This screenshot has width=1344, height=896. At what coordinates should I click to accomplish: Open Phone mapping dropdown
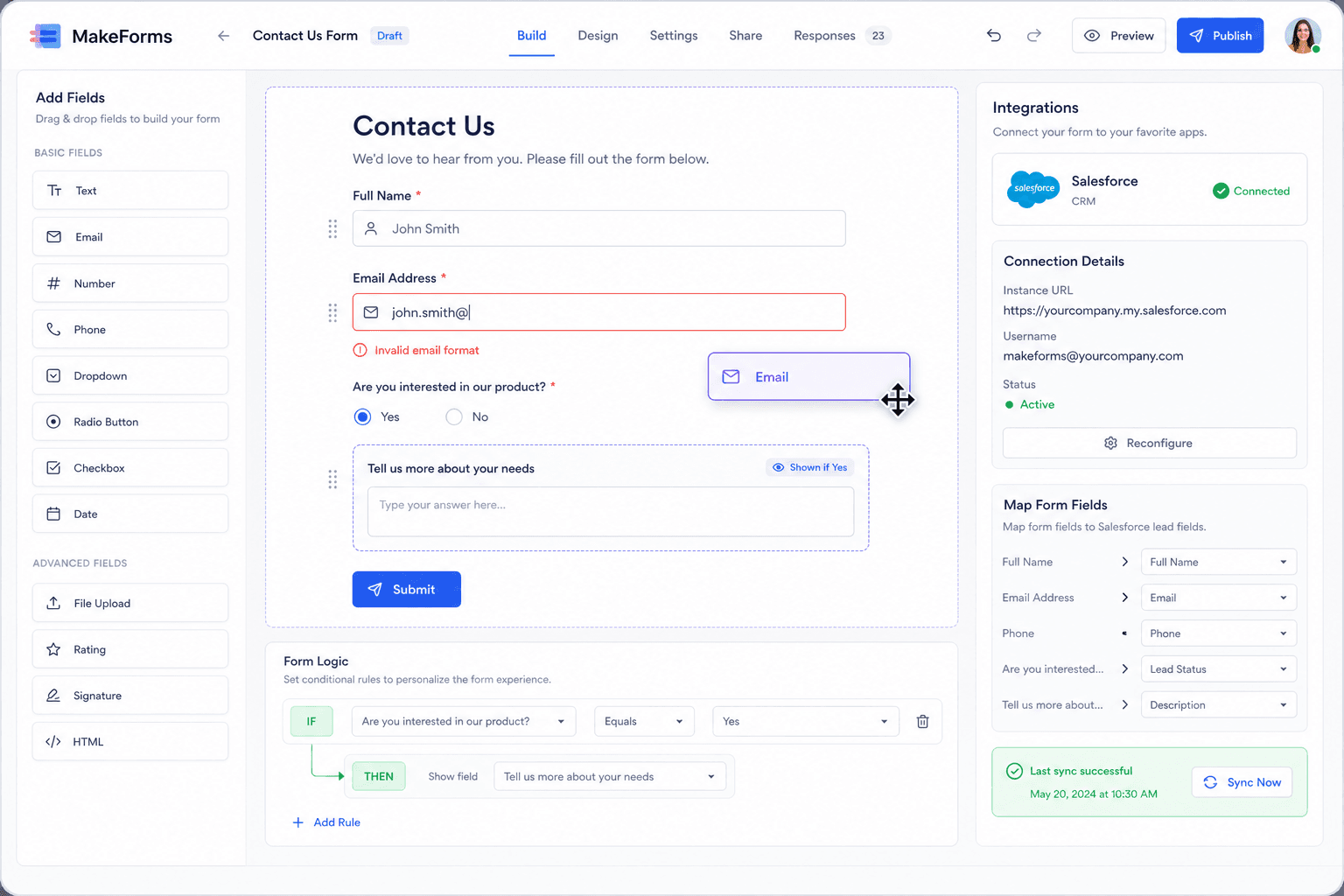tap(1219, 633)
